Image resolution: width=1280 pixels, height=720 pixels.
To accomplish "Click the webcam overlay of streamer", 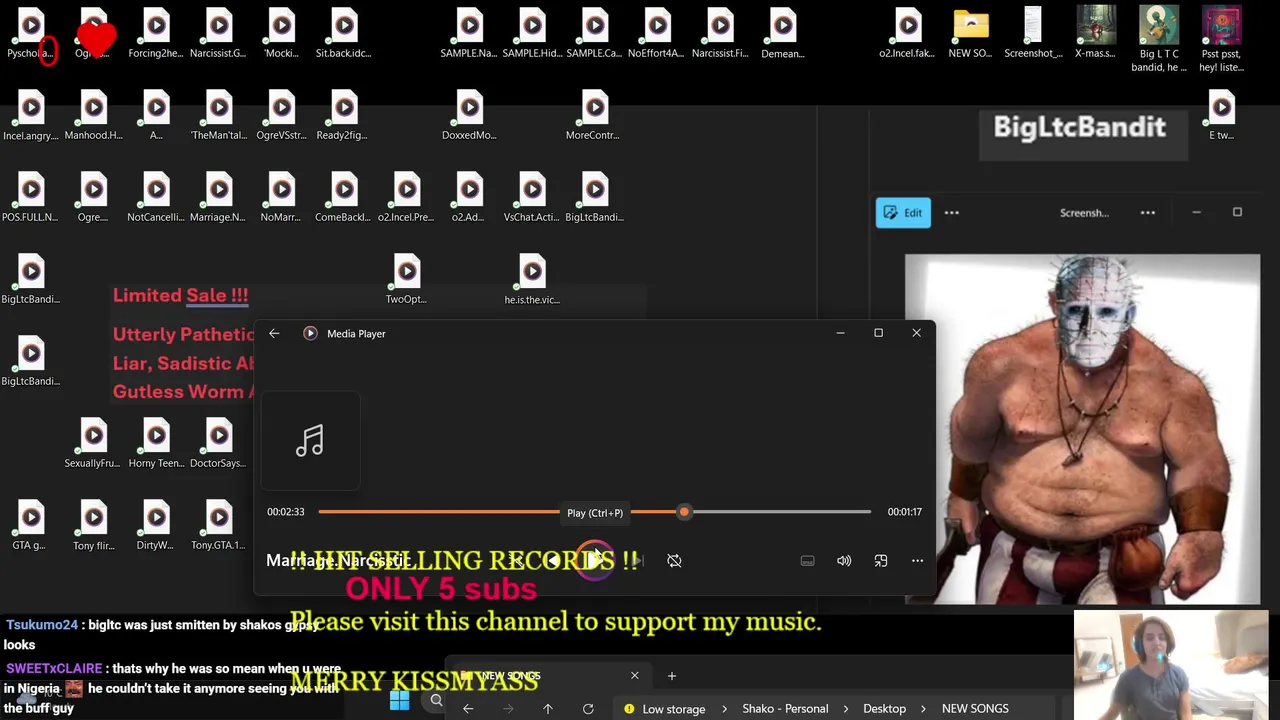I will [1171, 664].
